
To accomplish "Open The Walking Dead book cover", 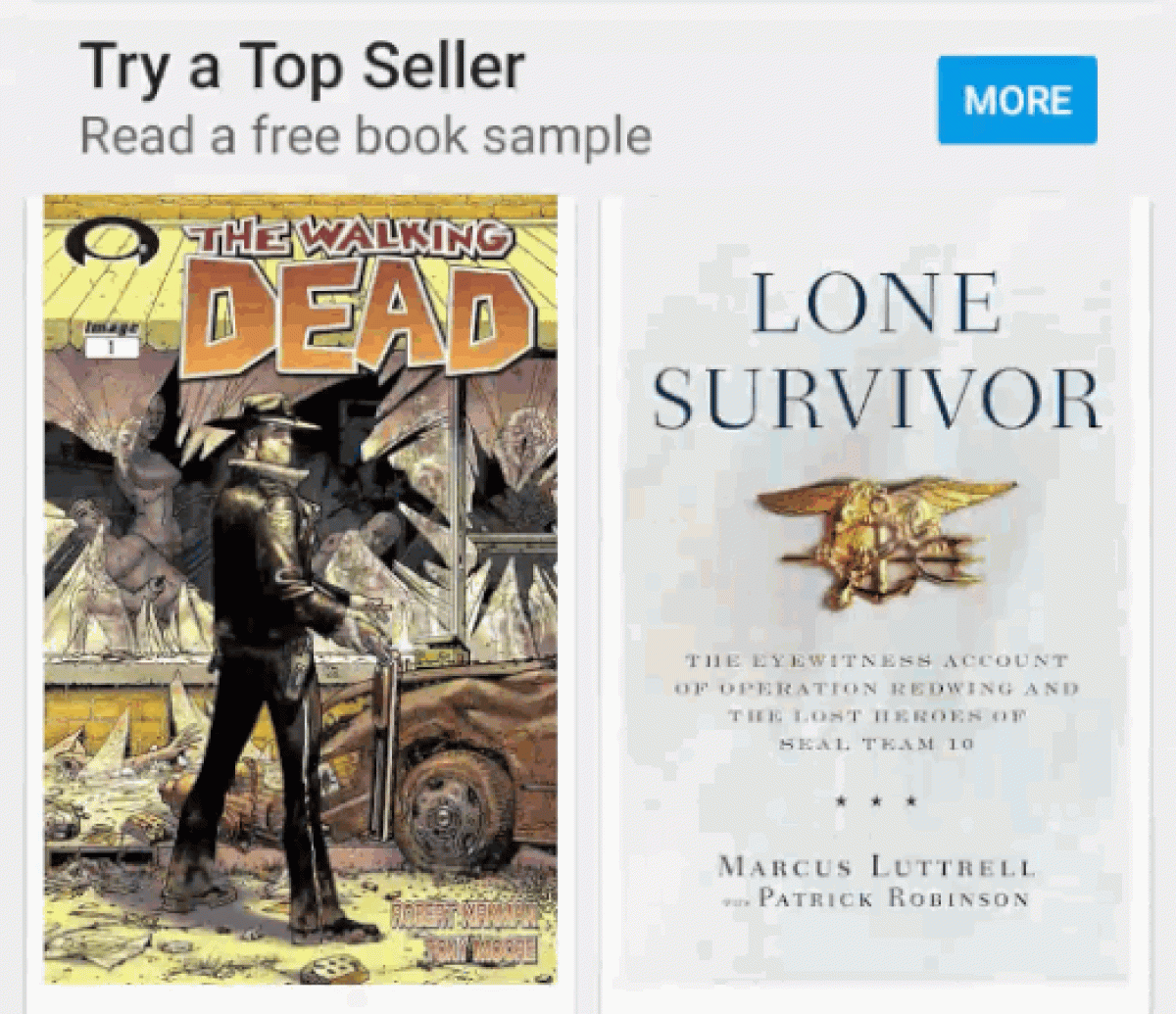I will pyautogui.click(x=301, y=591).
